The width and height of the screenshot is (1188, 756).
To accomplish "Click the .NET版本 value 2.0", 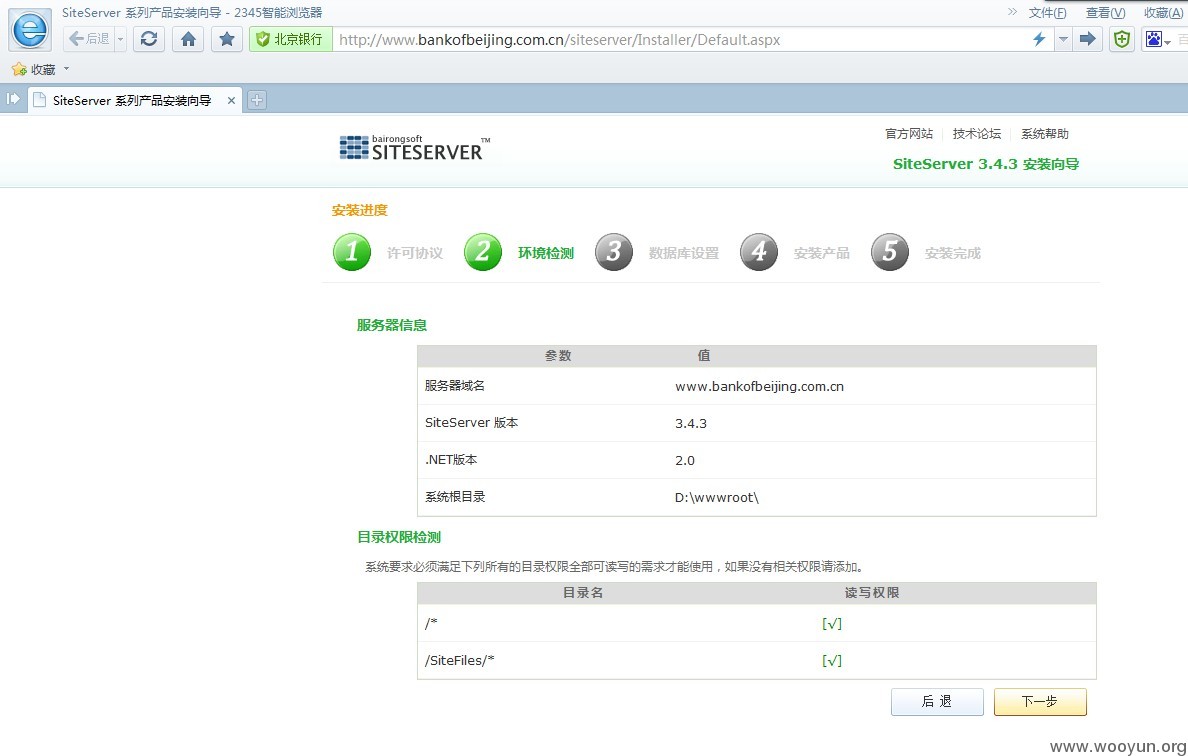I will pyautogui.click(x=685, y=461).
